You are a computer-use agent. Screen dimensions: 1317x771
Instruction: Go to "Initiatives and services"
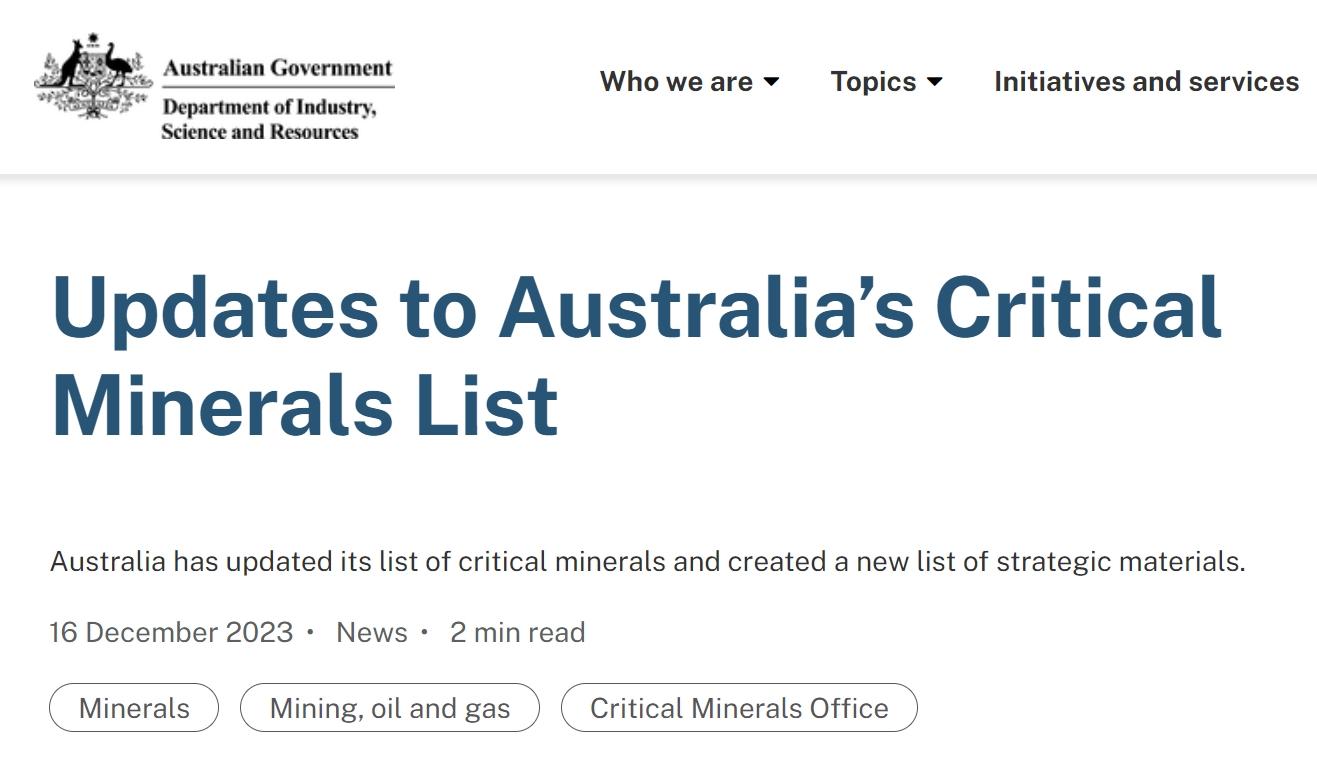(x=1146, y=82)
